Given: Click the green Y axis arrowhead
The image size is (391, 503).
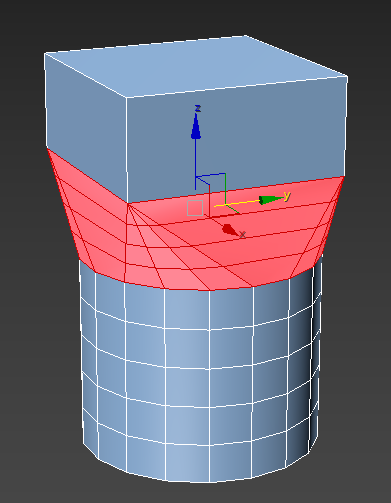Looking at the screenshot, I should click(x=271, y=200).
